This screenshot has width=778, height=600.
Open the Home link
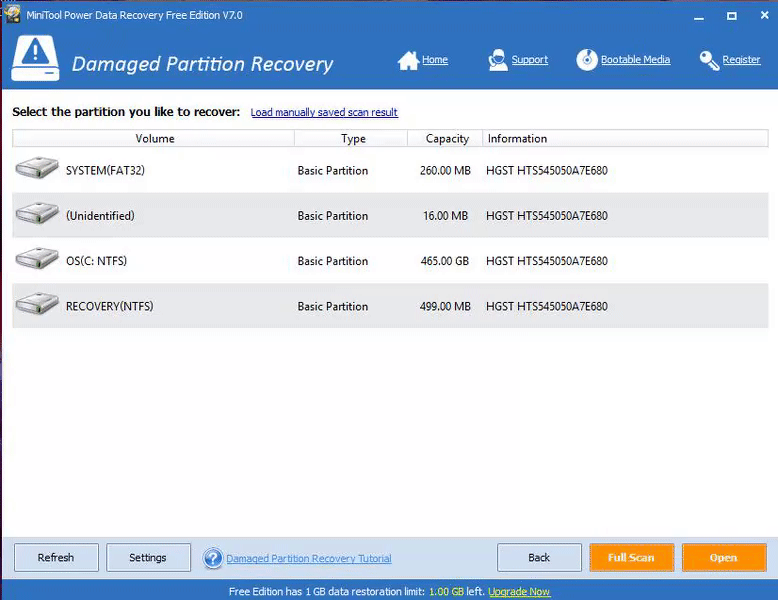click(x=435, y=60)
